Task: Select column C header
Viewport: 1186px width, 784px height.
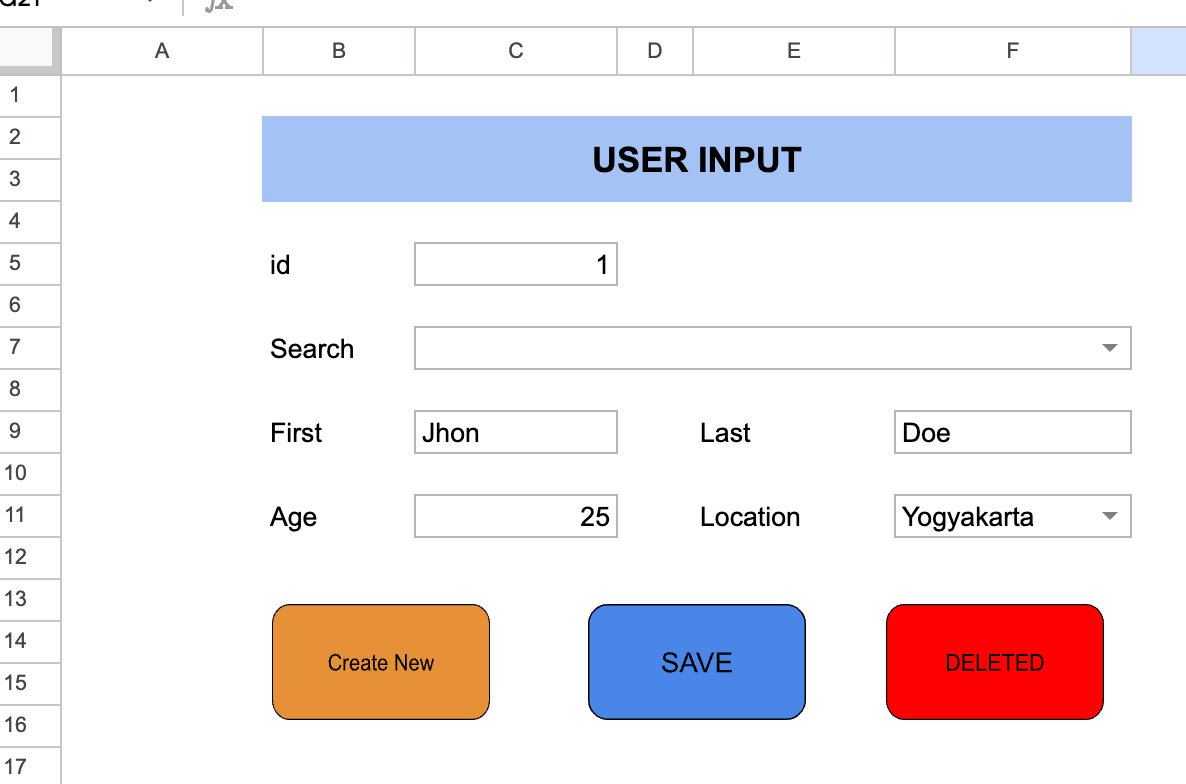Action: pyautogui.click(x=515, y=51)
